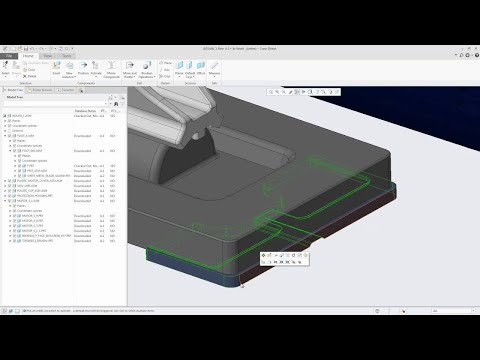This screenshot has height=360, width=480.
Task: Click the first icon in floating mini toolbar
Action: (263, 255)
